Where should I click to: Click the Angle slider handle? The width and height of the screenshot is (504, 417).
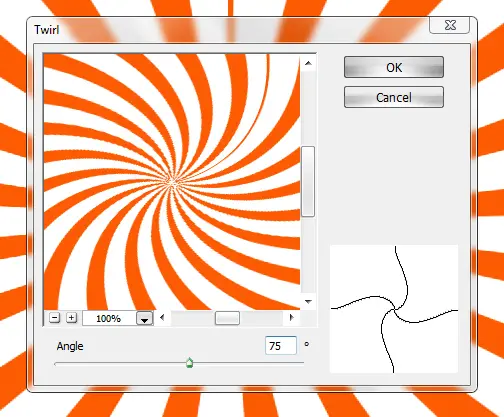(x=189, y=363)
